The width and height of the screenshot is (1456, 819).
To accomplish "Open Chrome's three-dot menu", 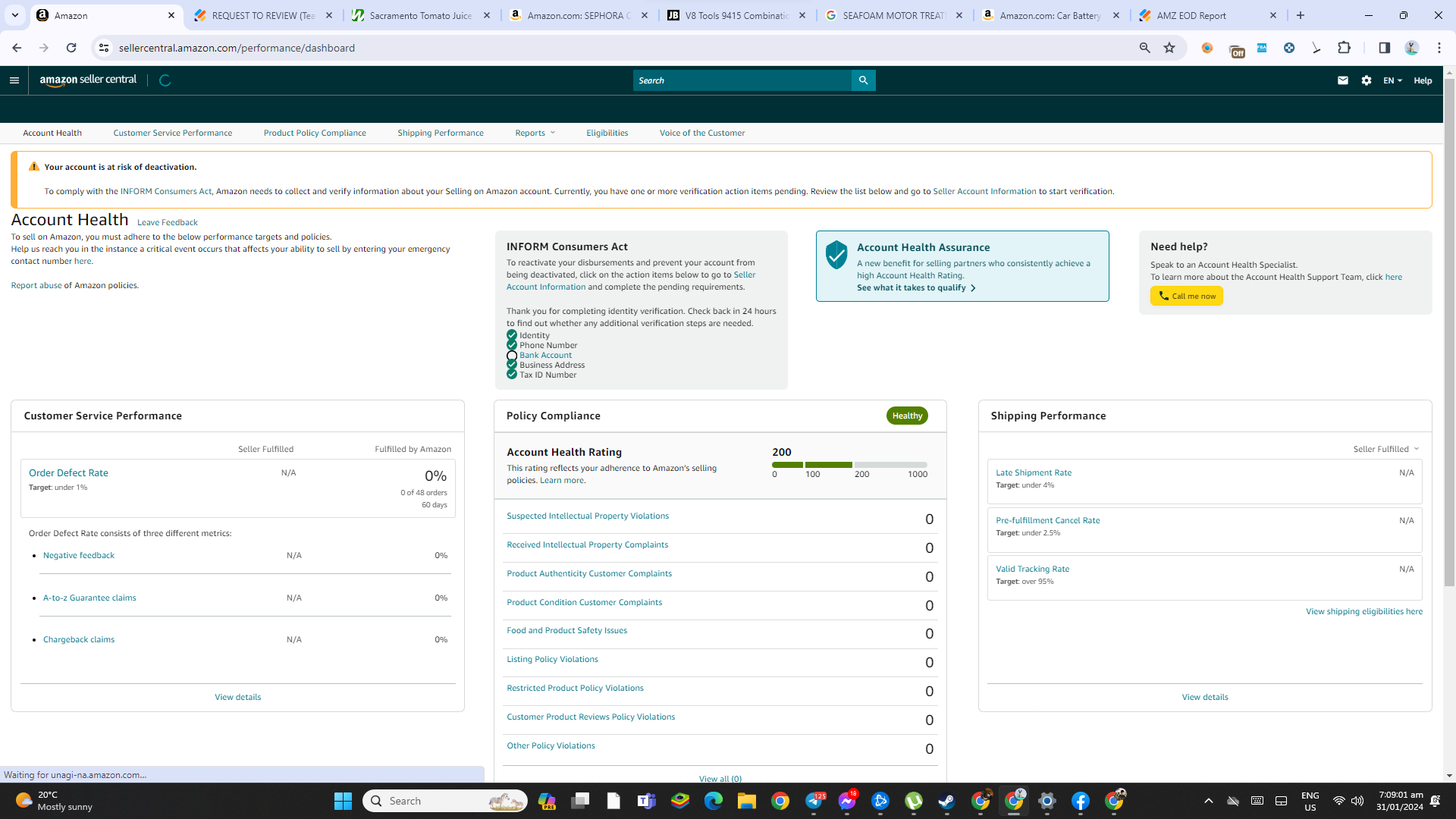I will (1439, 48).
